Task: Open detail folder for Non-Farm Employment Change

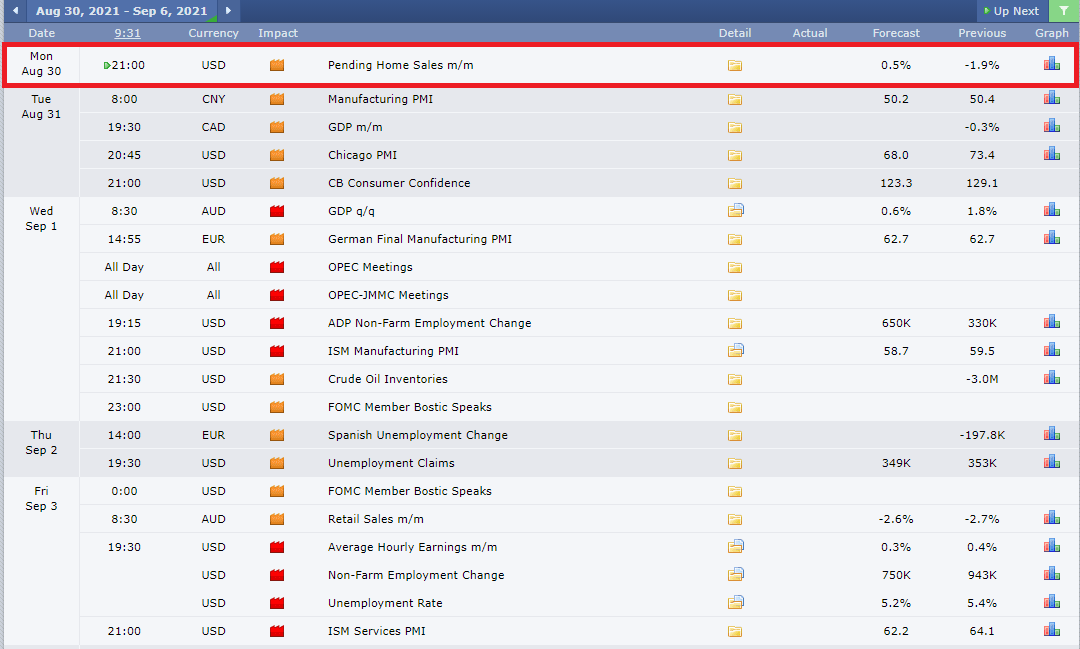Action: [736, 574]
